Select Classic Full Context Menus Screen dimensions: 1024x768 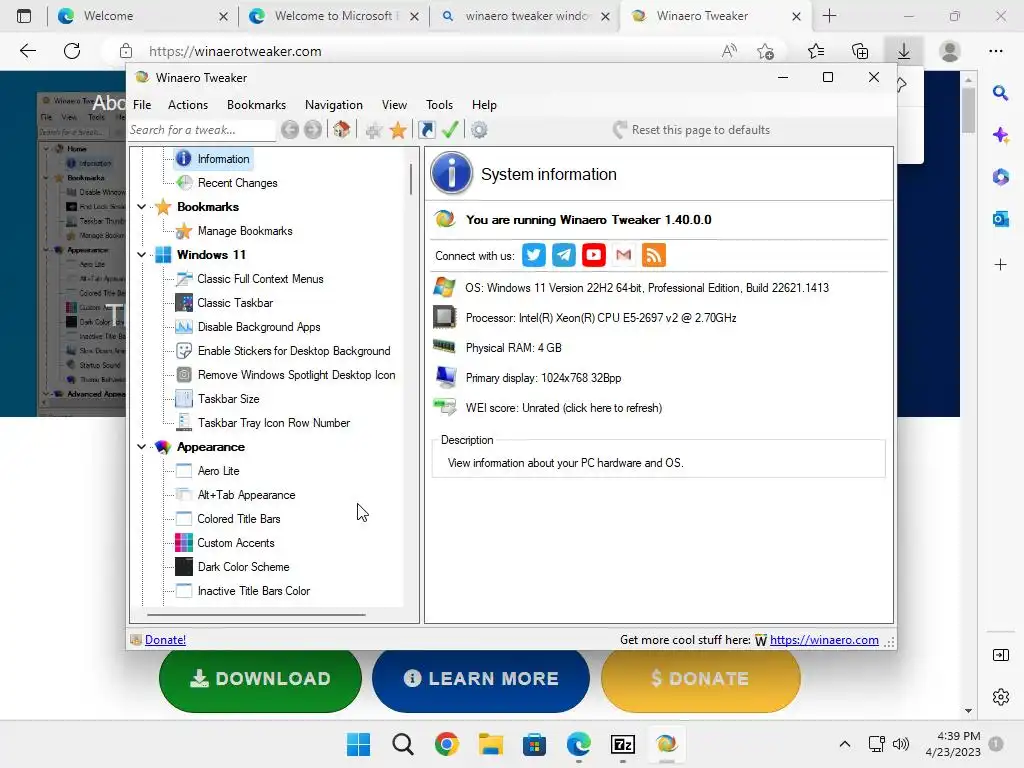point(260,279)
